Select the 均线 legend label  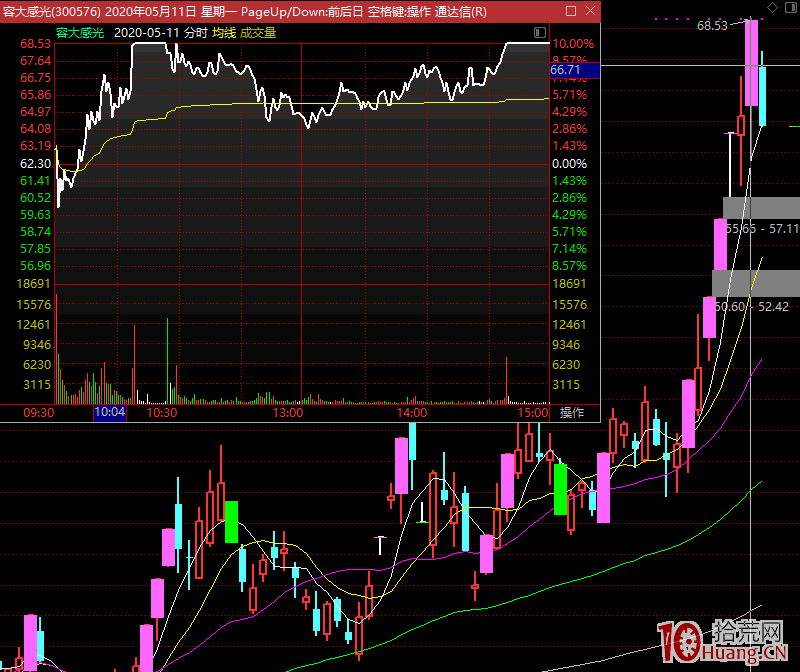click(x=223, y=32)
